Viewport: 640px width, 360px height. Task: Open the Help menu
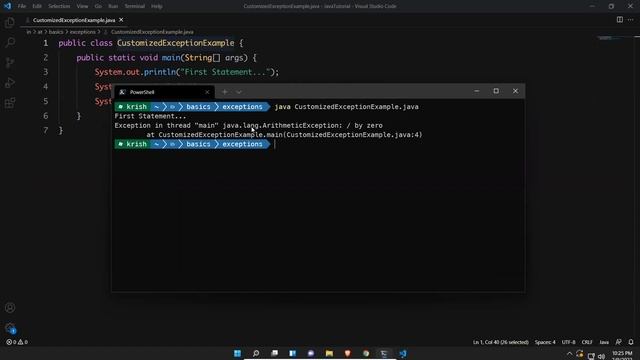157,6
